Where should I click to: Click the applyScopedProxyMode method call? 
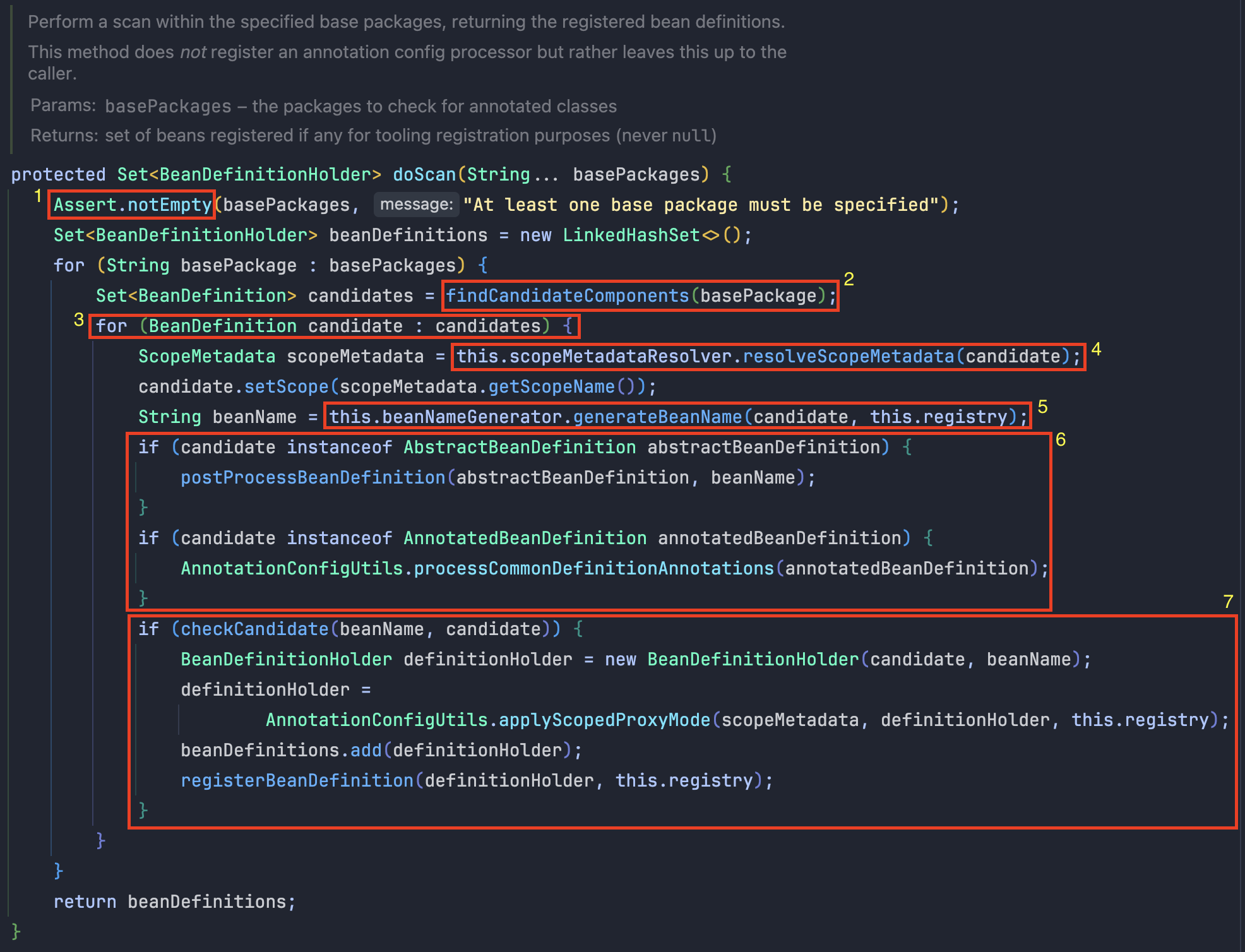(604, 720)
